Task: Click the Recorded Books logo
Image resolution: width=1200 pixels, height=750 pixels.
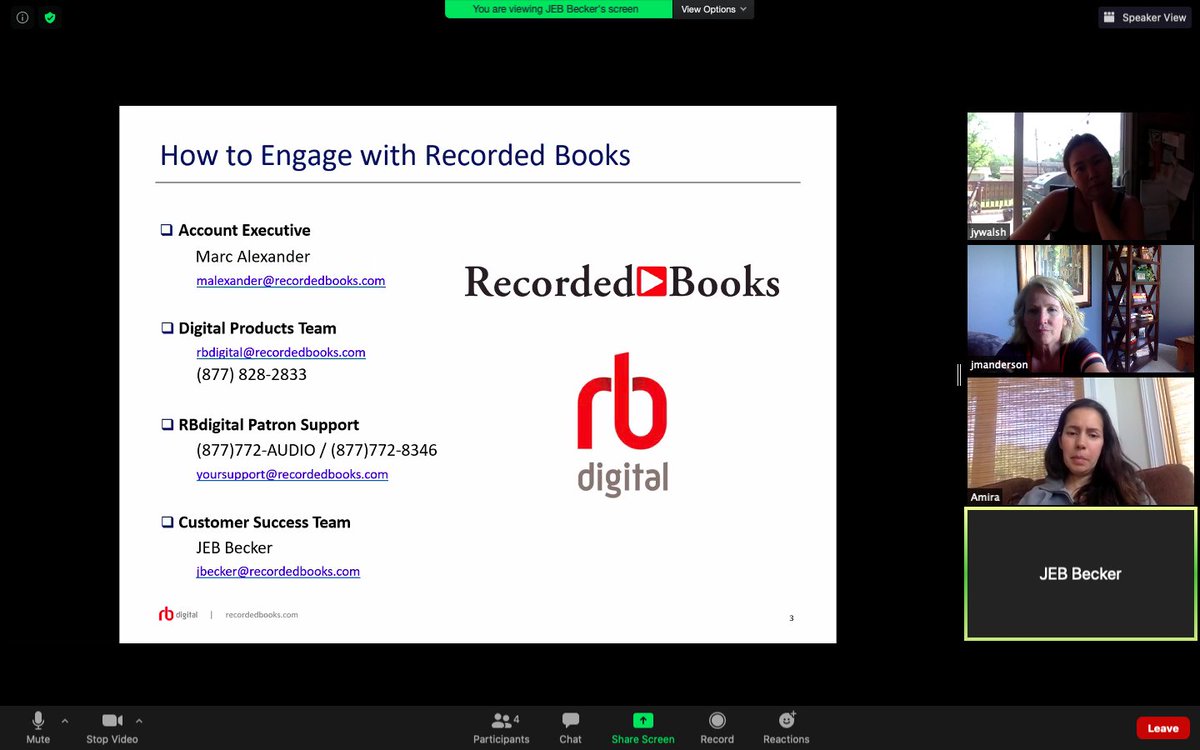Action: (x=622, y=282)
